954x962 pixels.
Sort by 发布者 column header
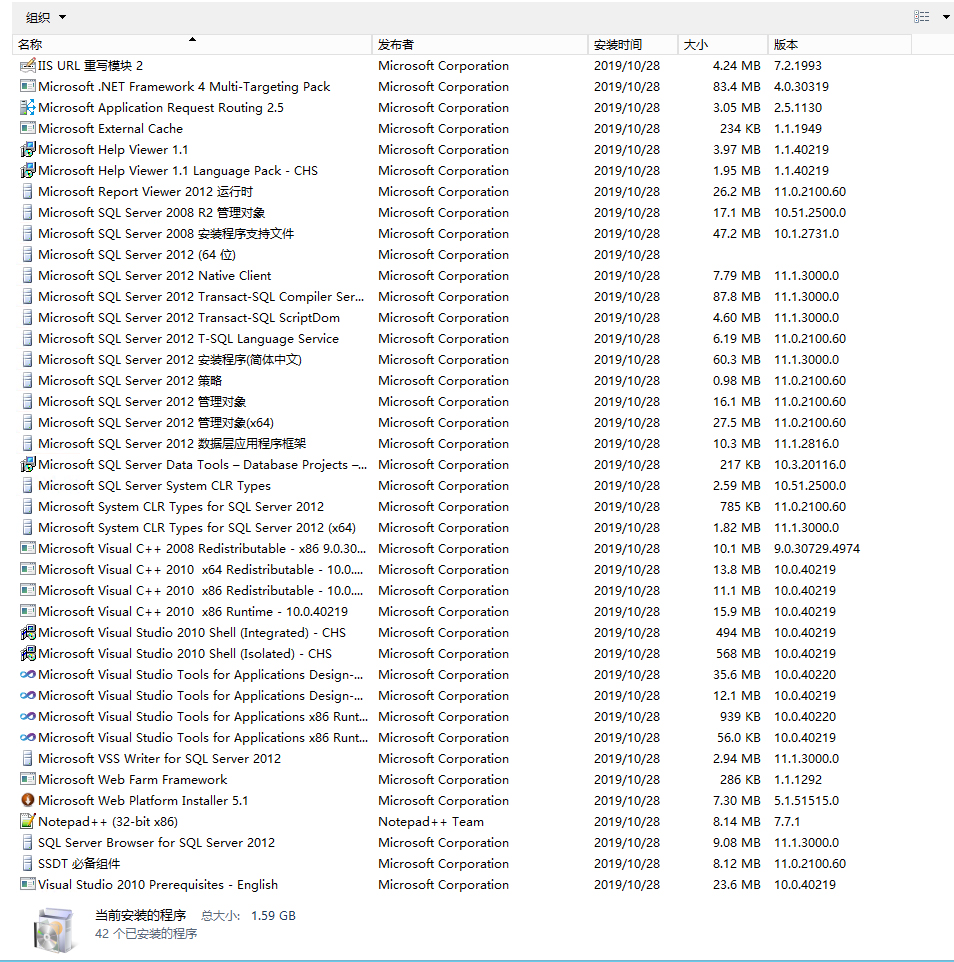coord(479,44)
